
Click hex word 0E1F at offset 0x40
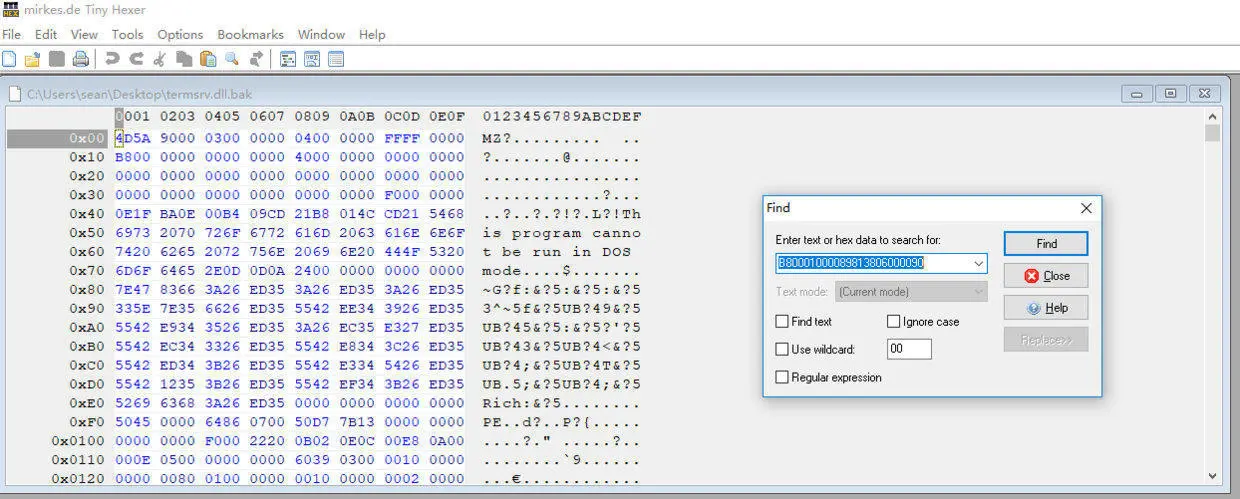pyautogui.click(x=133, y=214)
